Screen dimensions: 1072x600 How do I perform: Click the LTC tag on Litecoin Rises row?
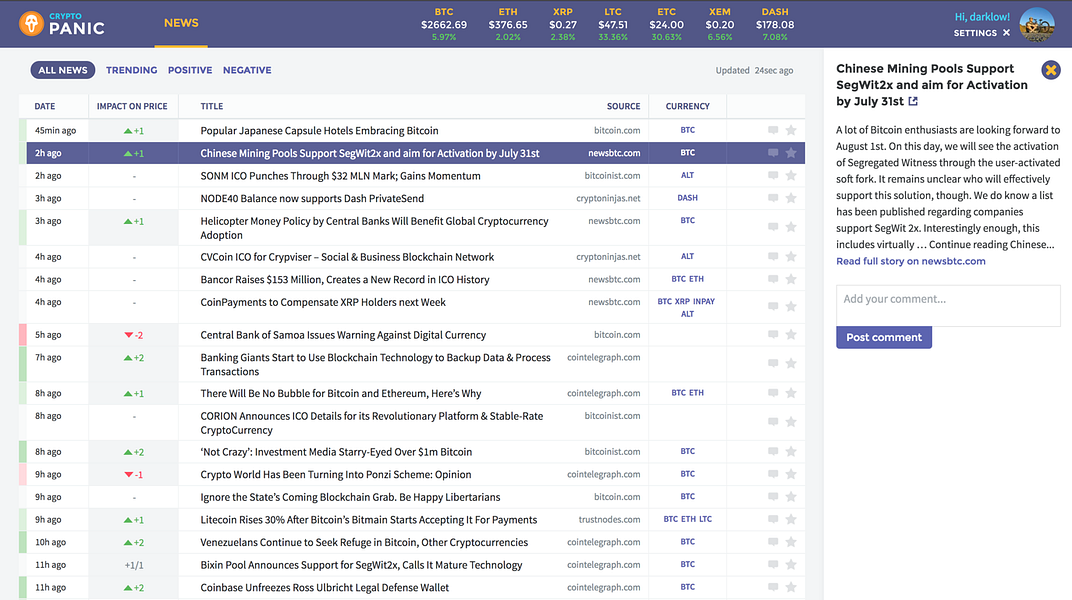(x=706, y=519)
